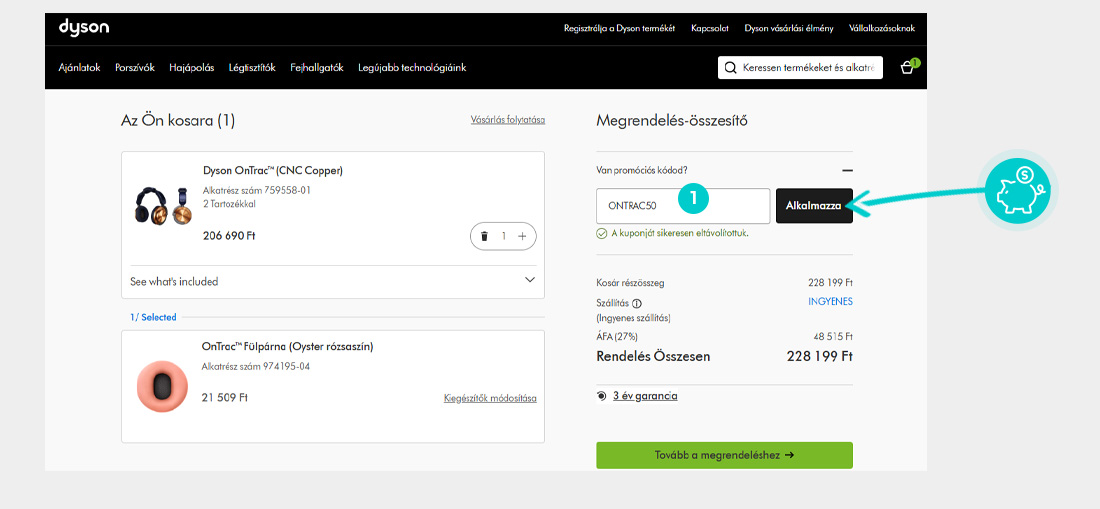Open Hajápolás menu
Viewport: 1100px width, 509px height.
191,68
